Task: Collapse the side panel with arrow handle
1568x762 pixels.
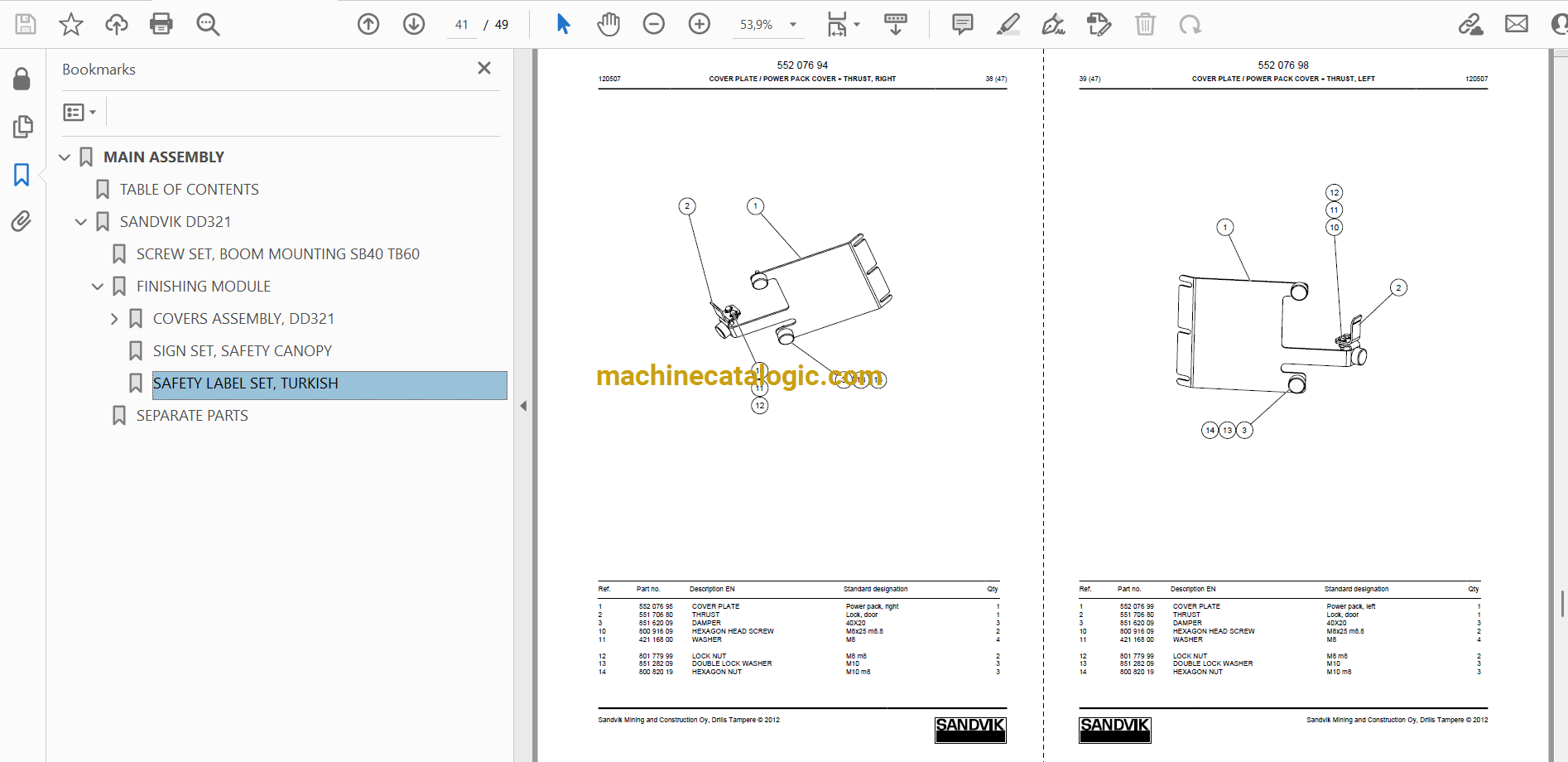Action: click(523, 406)
